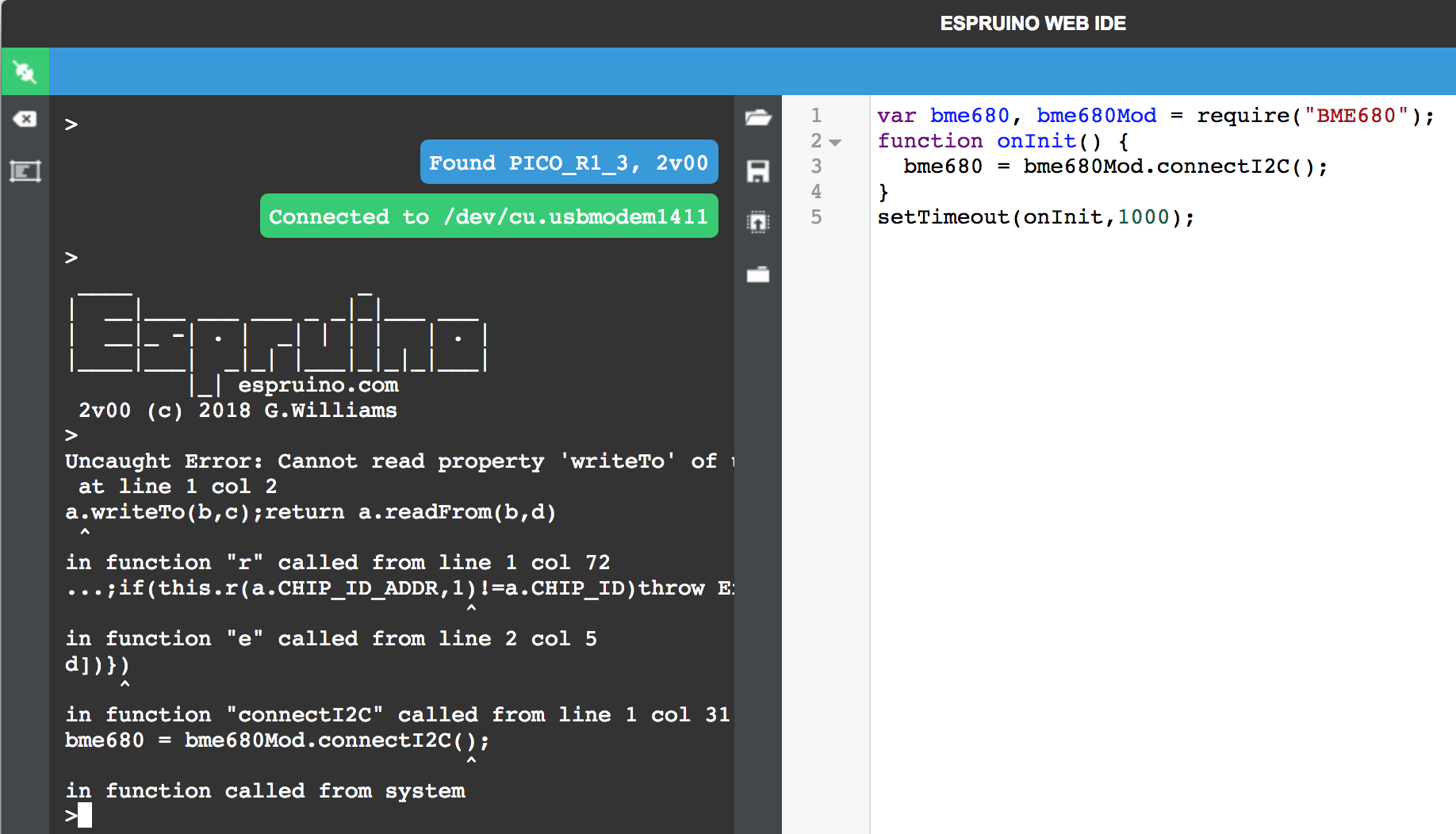Save the code with the floppy disk icon
Screen dimensions: 1456x834
(x=758, y=171)
